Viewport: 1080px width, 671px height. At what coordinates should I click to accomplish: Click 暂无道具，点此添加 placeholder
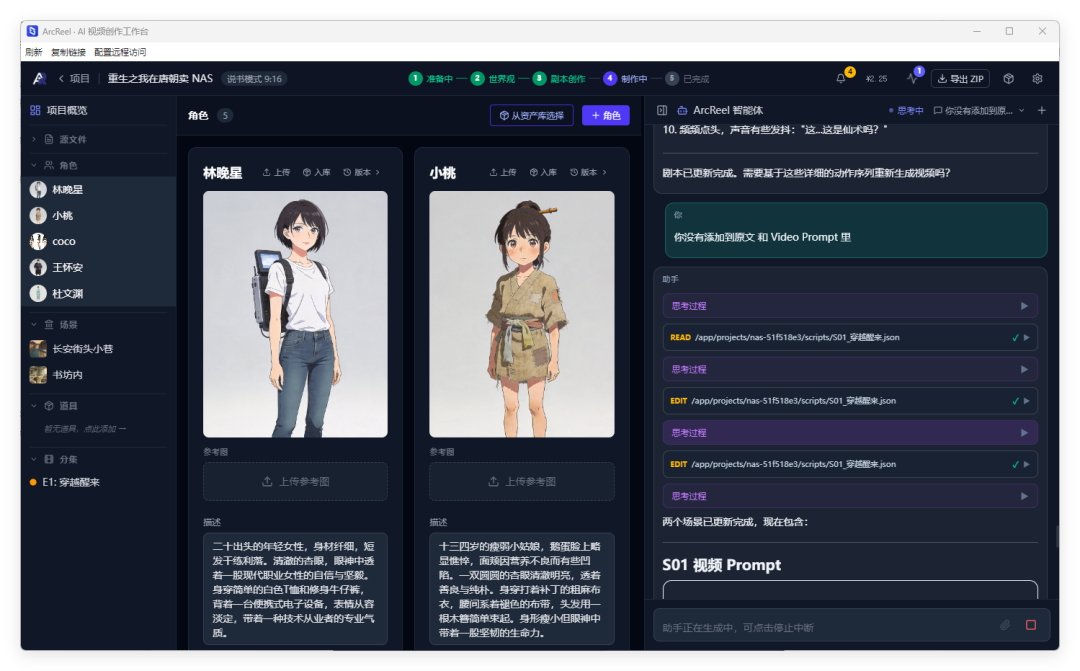click(x=85, y=429)
